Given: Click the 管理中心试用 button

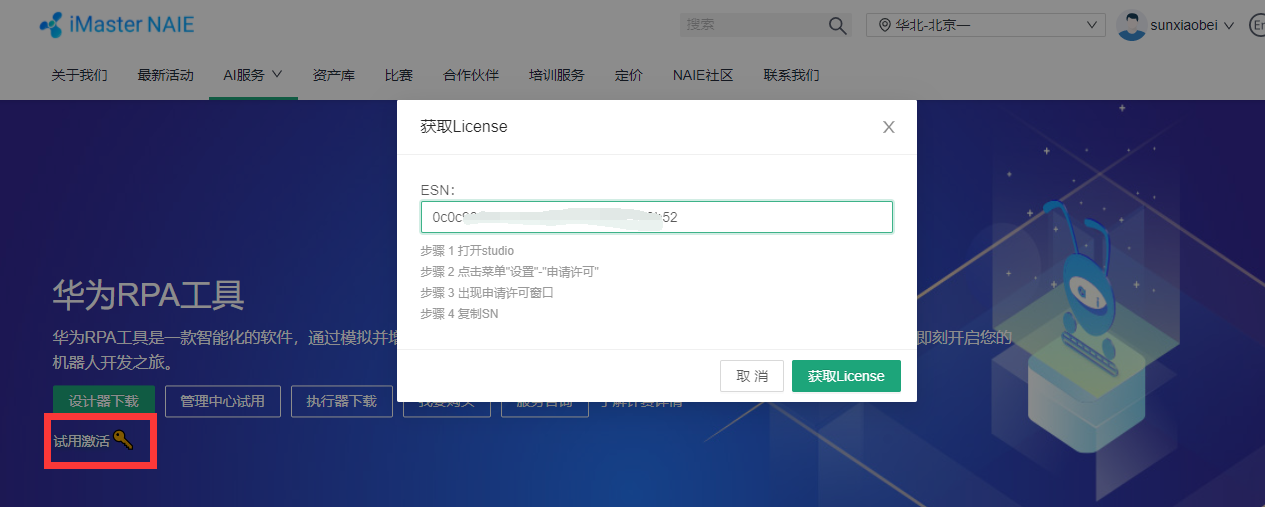Looking at the screenshot, I should (223, 401).
